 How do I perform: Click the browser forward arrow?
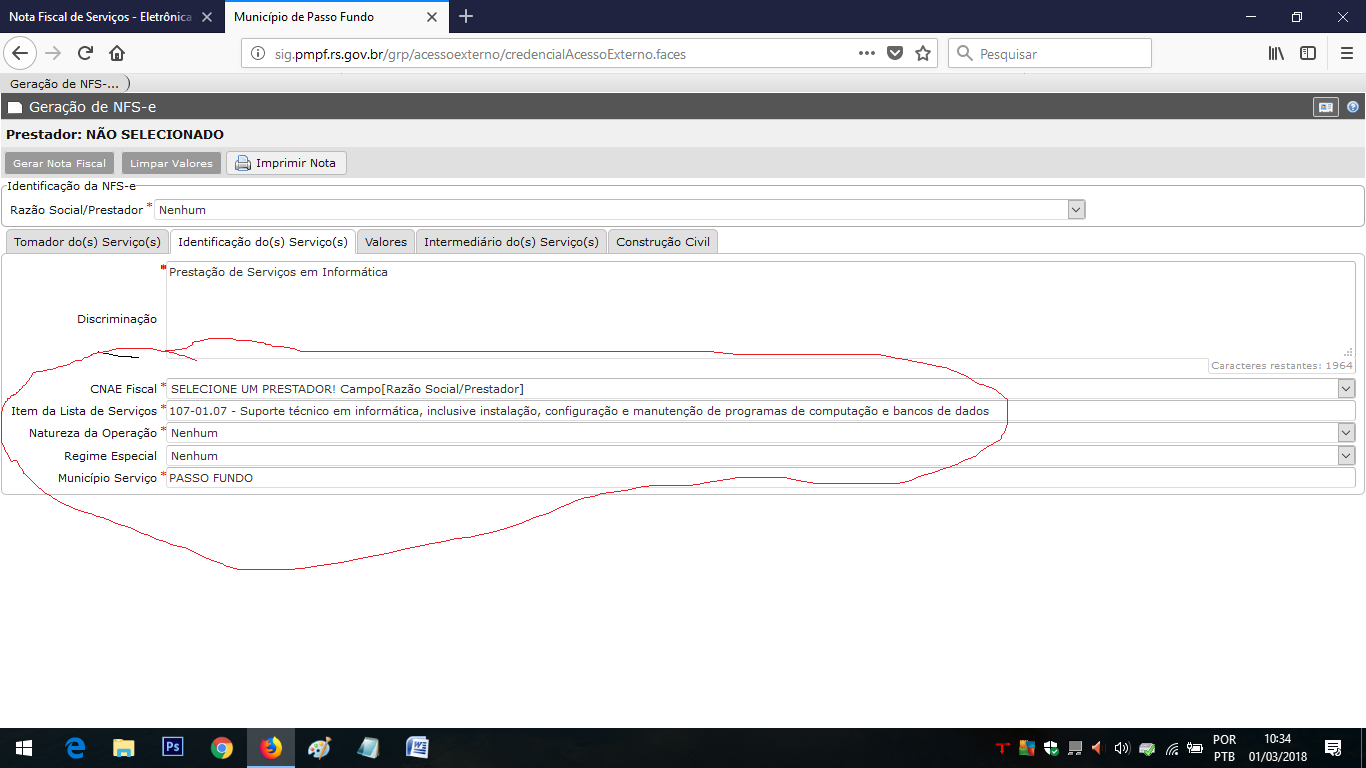pos(53,53)
